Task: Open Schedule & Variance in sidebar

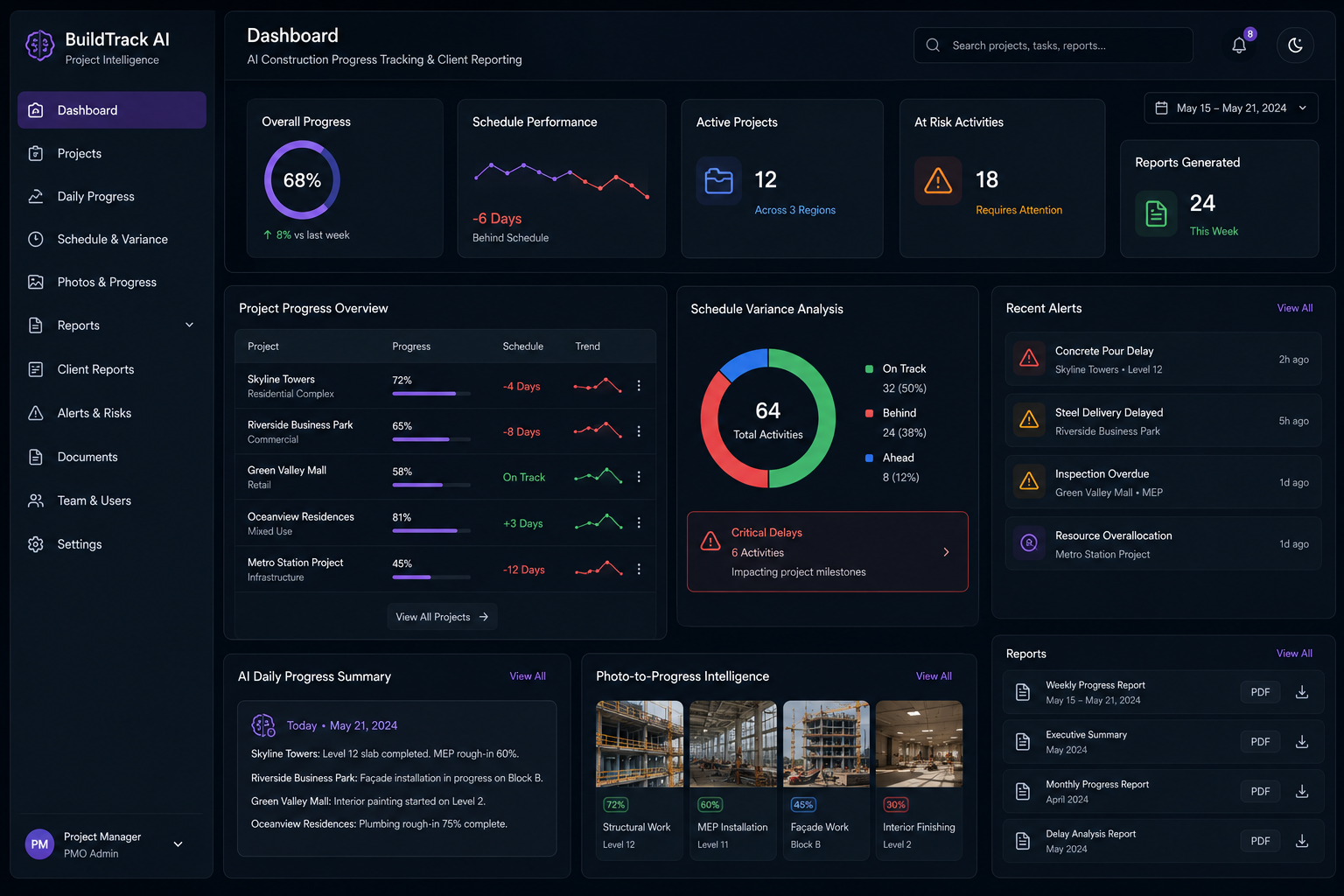Action: click(x=112, y=239)
